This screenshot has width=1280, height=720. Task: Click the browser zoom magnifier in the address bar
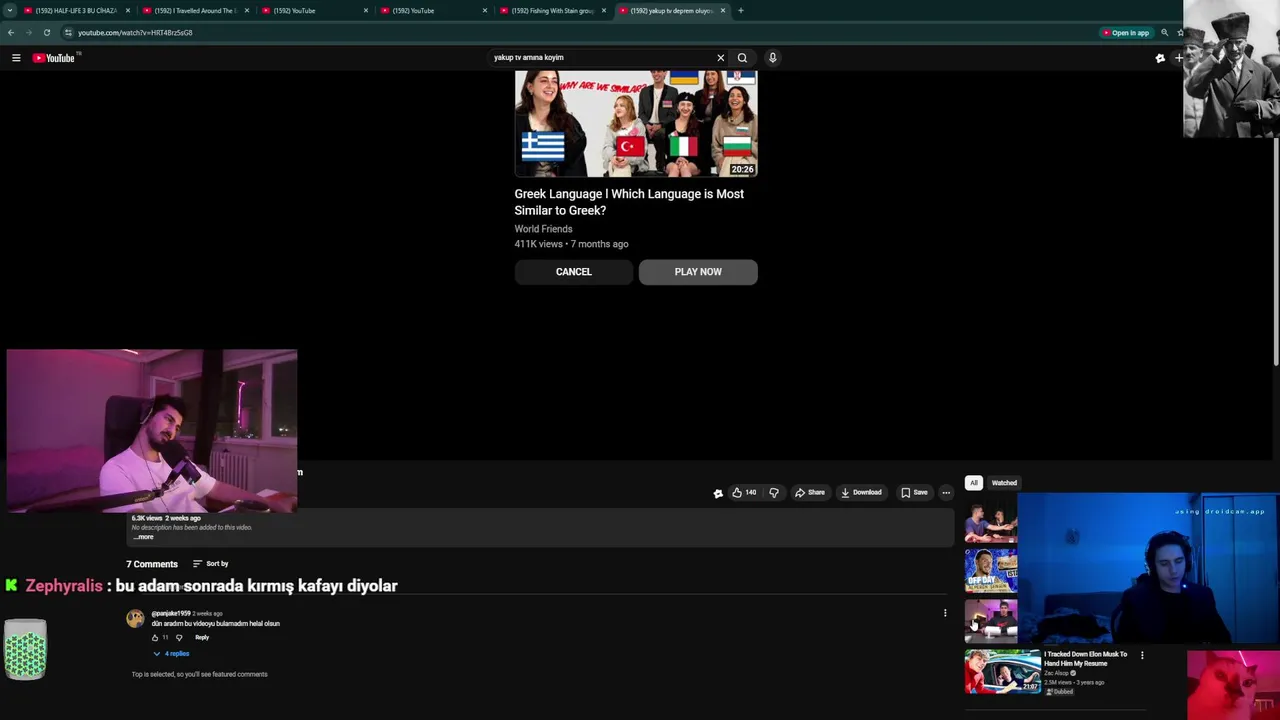coord(1164,32)
